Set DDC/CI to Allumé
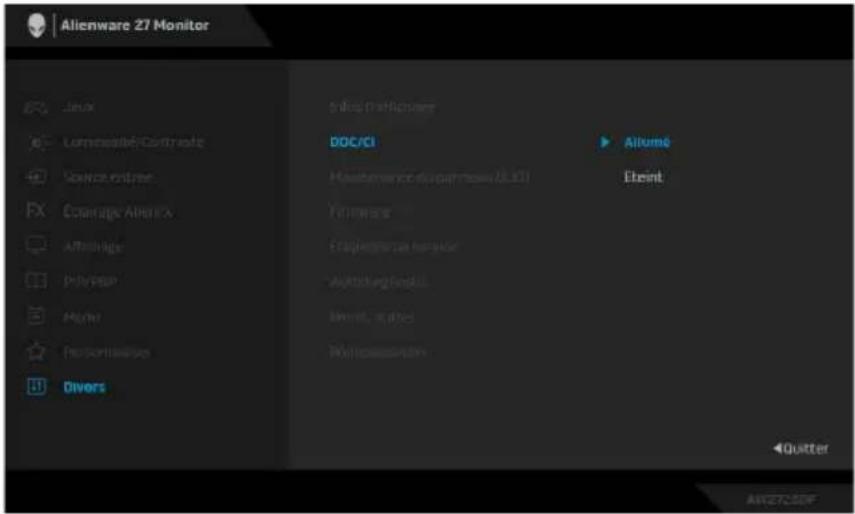The image size is (855, 514). tap(647, 142)
